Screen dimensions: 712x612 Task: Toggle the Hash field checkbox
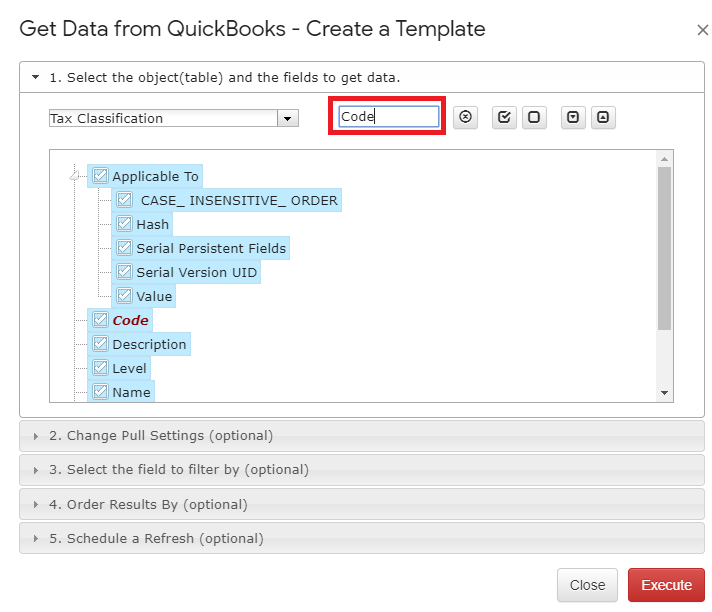[x=124, y=223]
